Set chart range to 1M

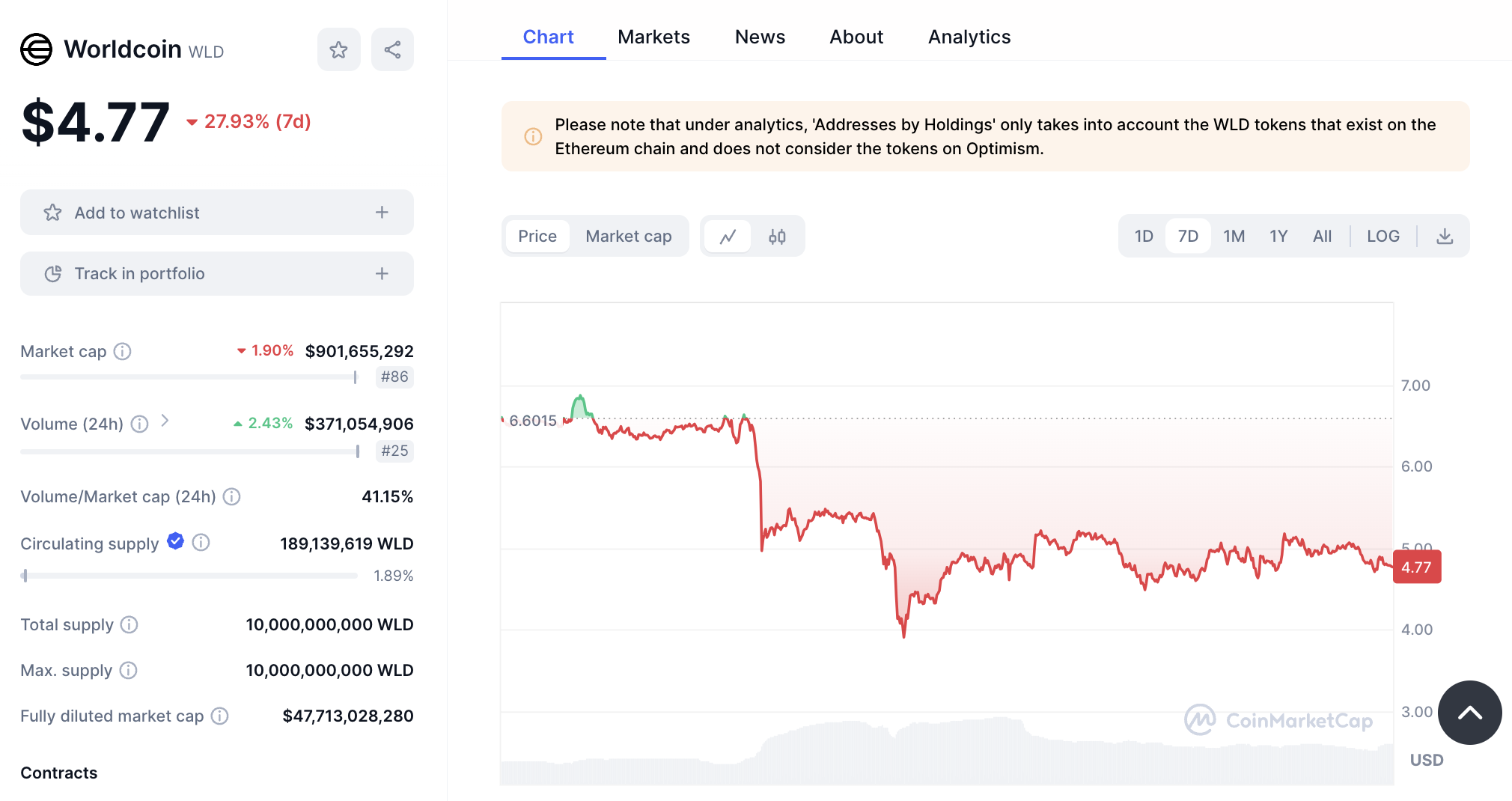point(1234,237)
